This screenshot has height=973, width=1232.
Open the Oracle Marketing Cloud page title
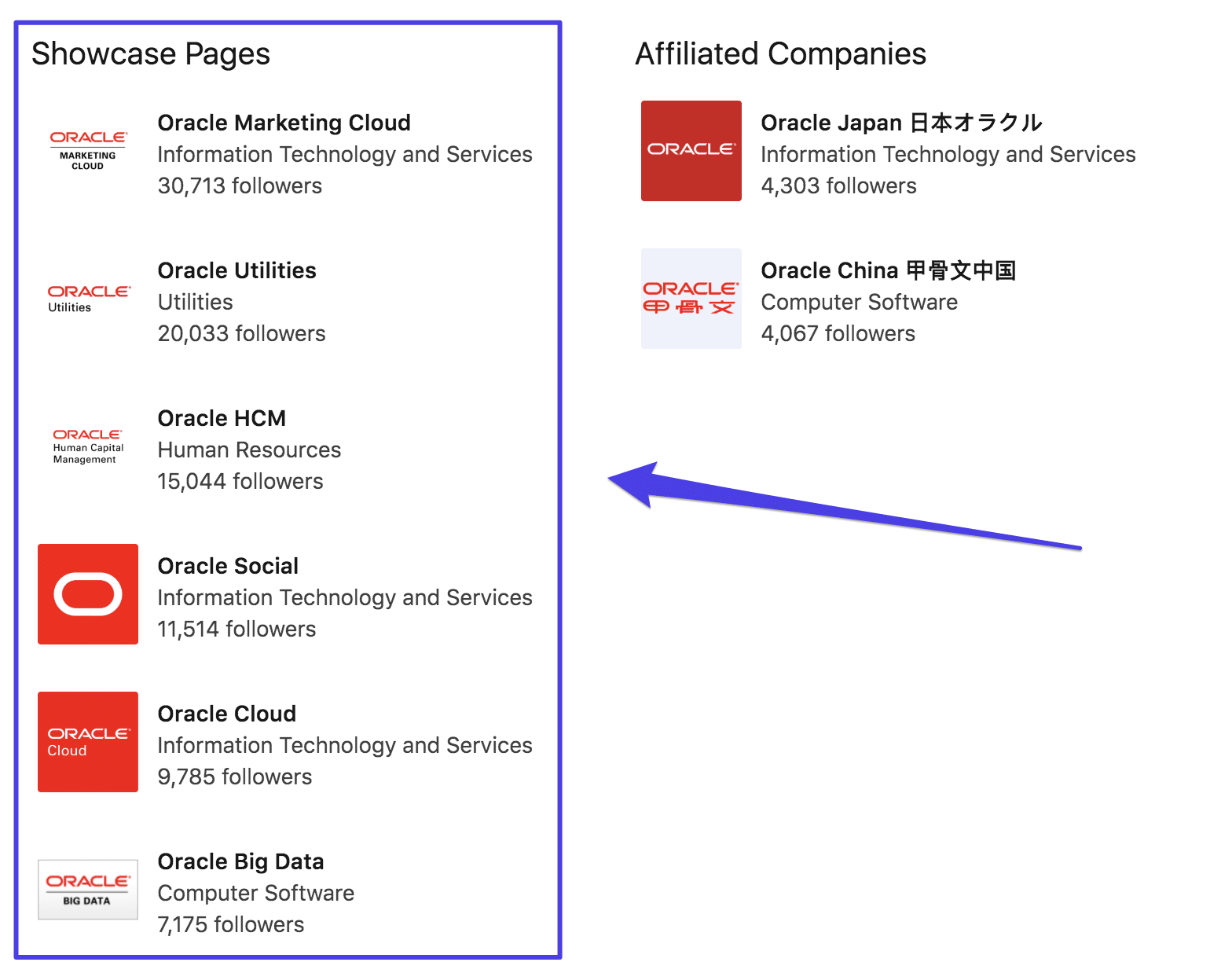click(x=284, y=123)
